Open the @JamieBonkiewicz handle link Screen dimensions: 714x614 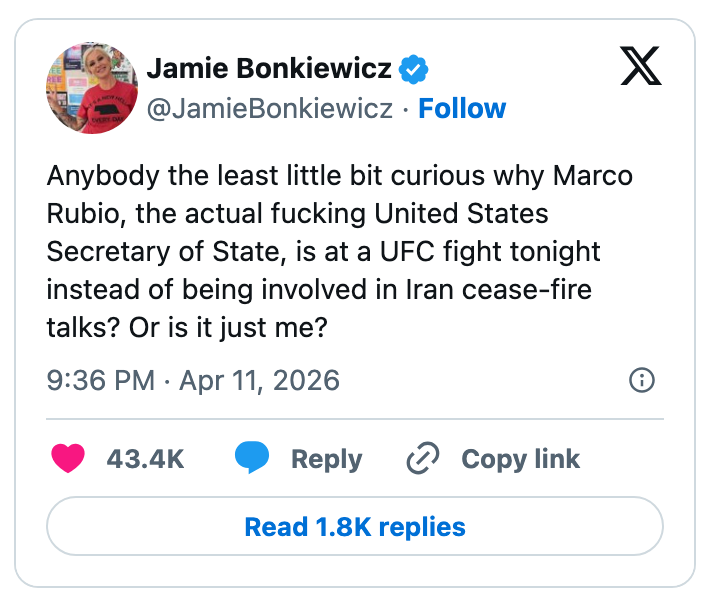[270, 108]
